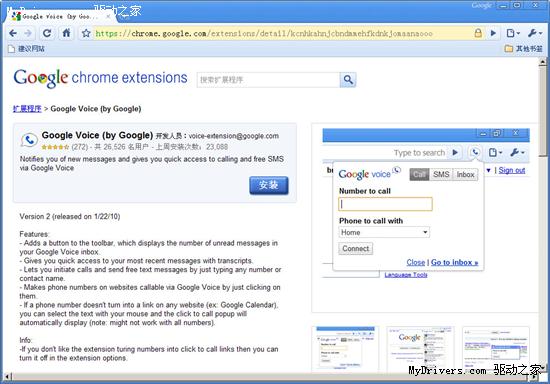Select the middle screenshot thumbnail with the Google logo
The height and width of the screenshot is (384, 550).
(420, 349)
